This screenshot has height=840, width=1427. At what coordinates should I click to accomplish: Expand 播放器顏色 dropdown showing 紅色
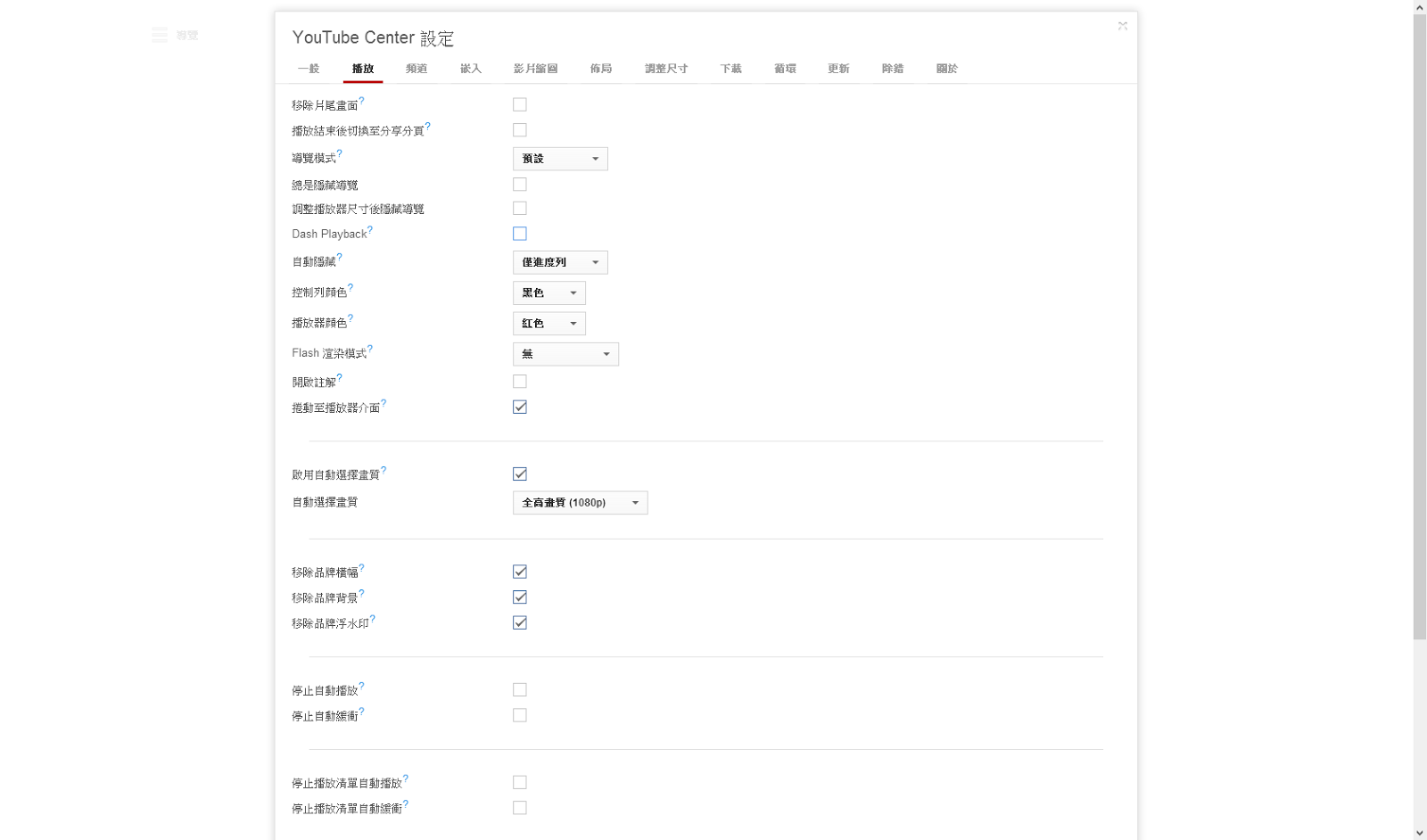(x=549, y=324)
